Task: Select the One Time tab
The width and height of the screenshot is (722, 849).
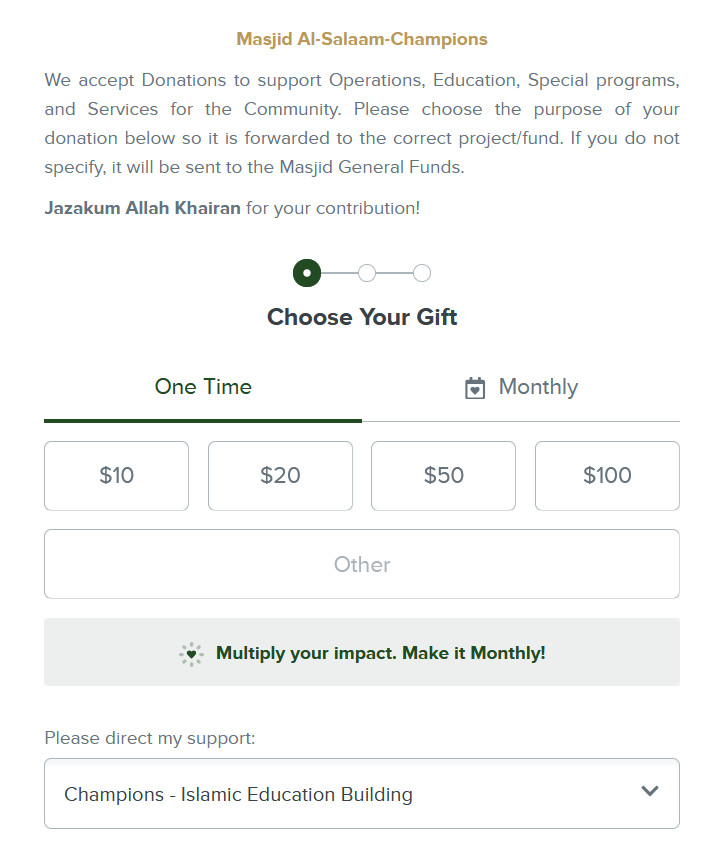Action: (x=203, y=387)
